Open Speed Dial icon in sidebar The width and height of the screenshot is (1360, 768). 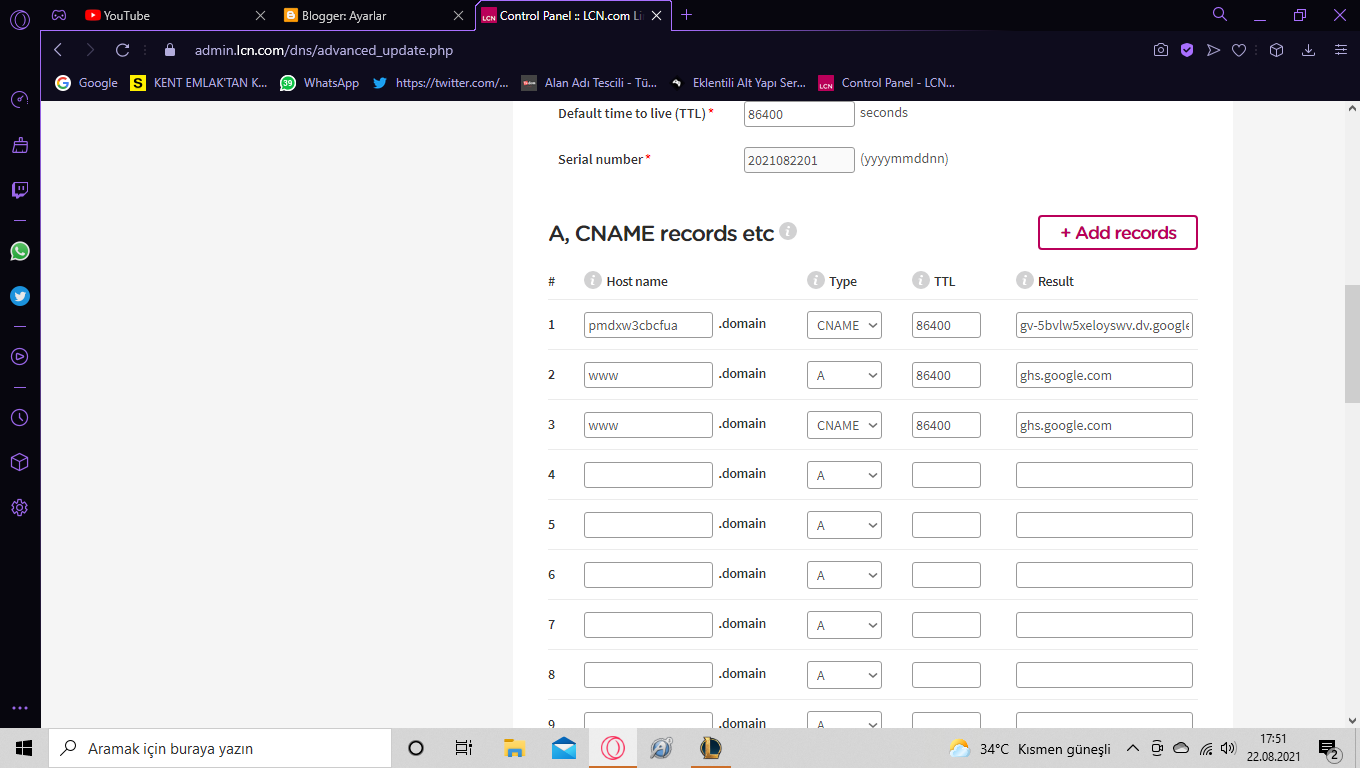click(20, 100)
